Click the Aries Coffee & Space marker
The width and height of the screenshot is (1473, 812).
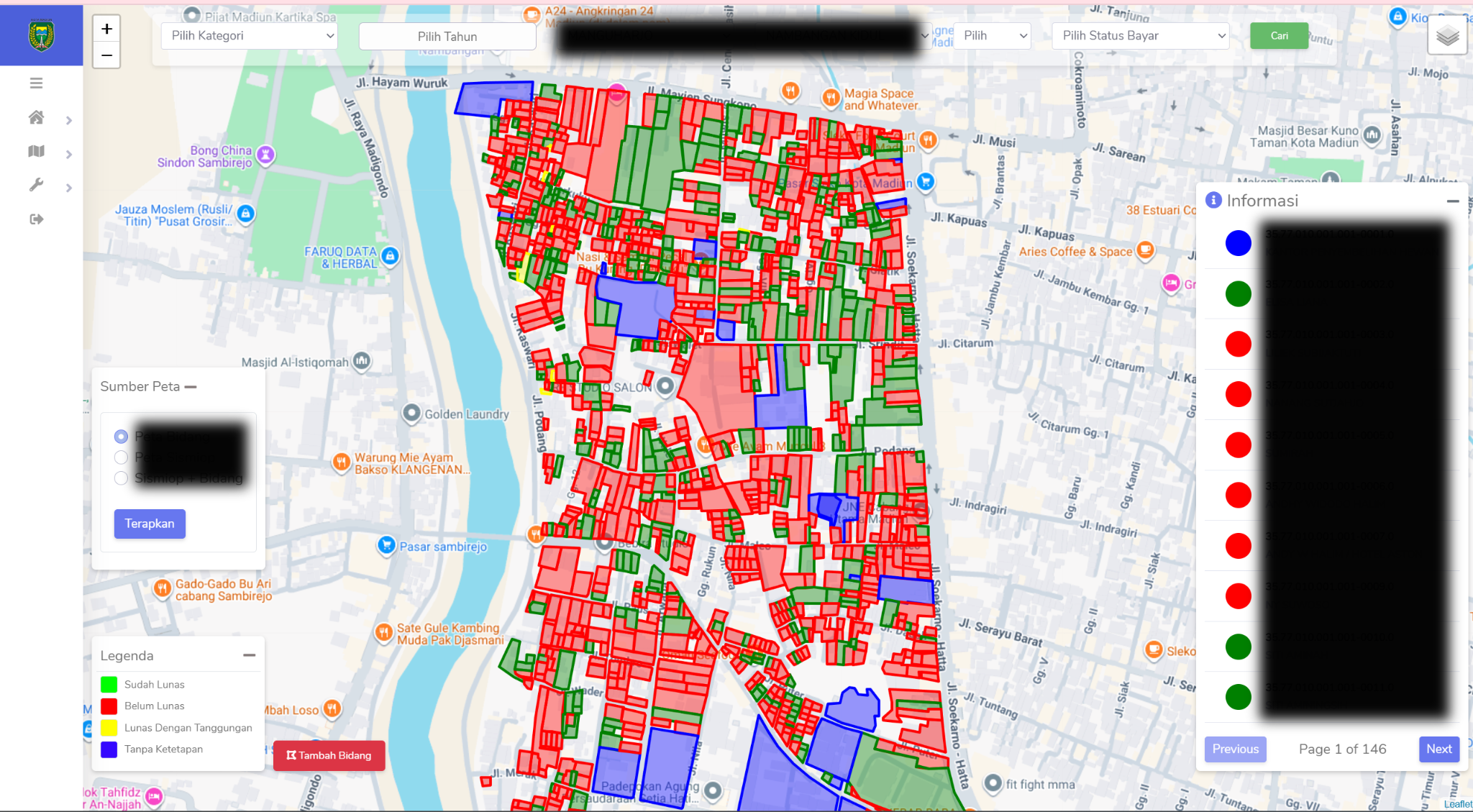coord(1145,250)
